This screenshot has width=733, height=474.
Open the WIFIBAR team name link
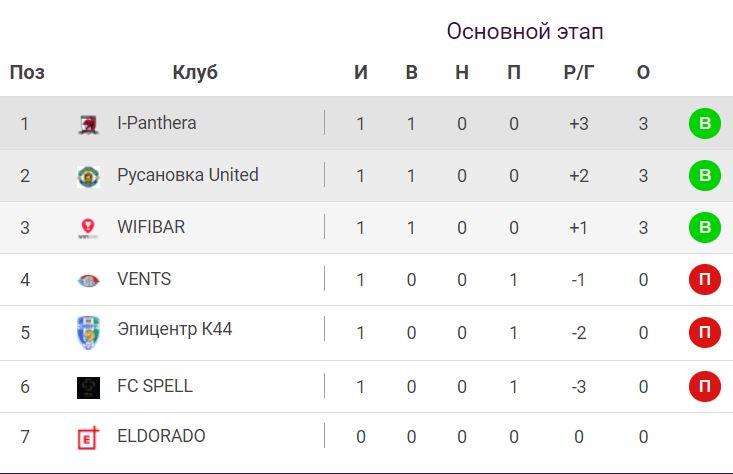(151, 227)
